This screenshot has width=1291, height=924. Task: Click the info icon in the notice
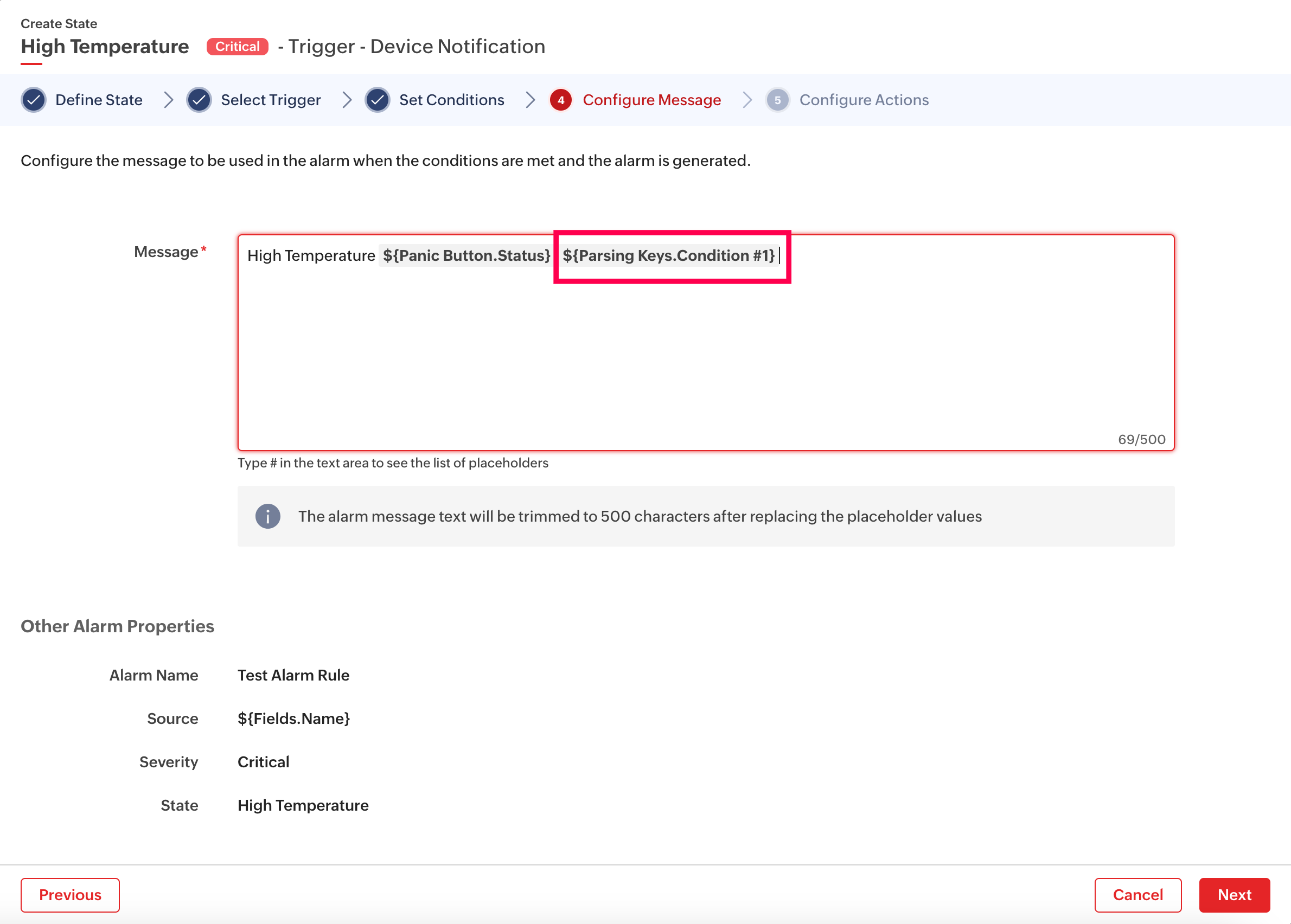click(267, 516)
